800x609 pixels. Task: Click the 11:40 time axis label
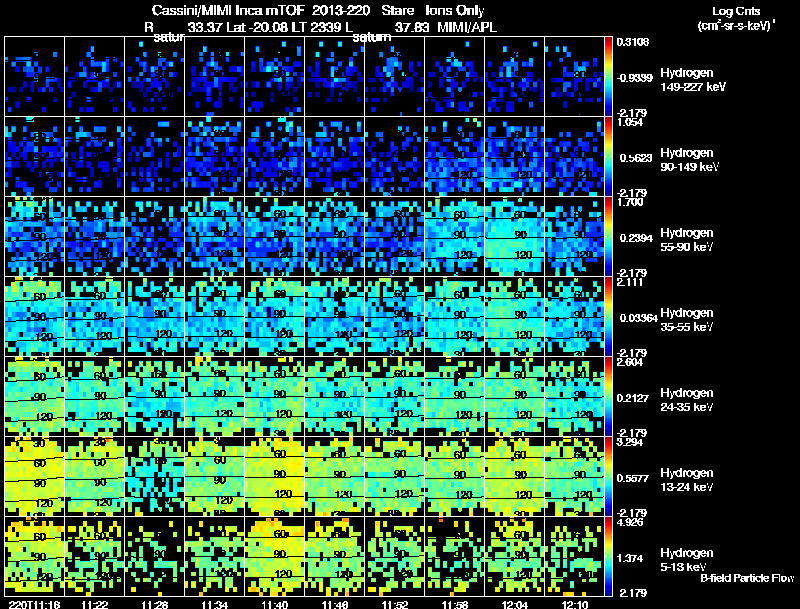[275, 604]
